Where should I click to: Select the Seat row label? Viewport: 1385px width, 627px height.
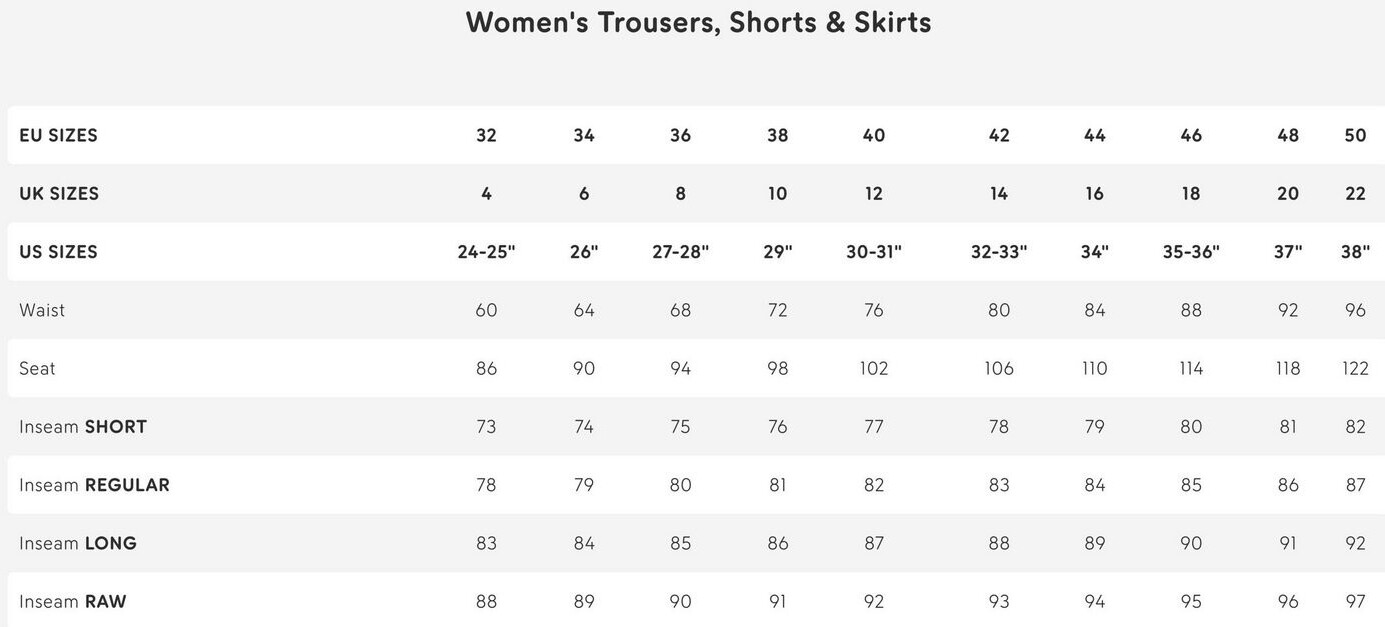point(37,368)
